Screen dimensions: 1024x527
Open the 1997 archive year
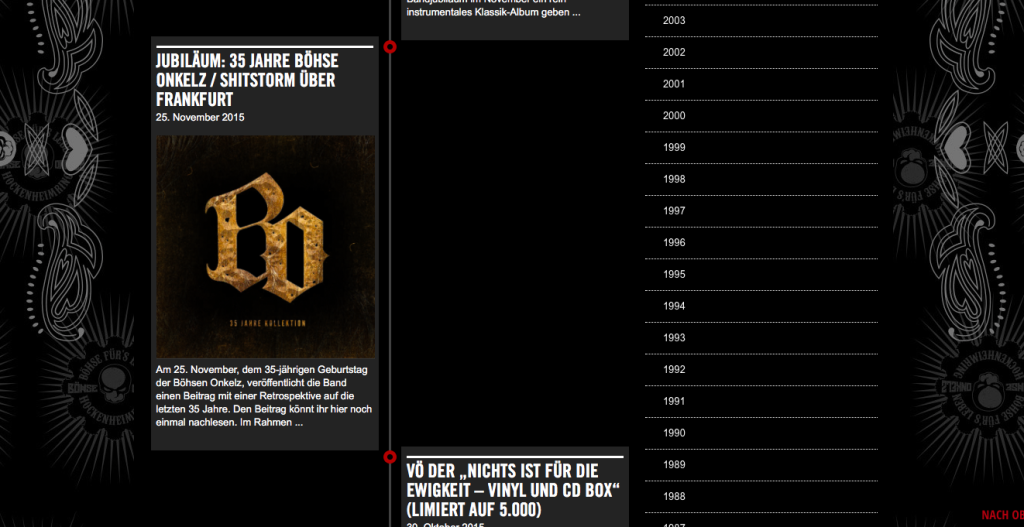(674, 211)
